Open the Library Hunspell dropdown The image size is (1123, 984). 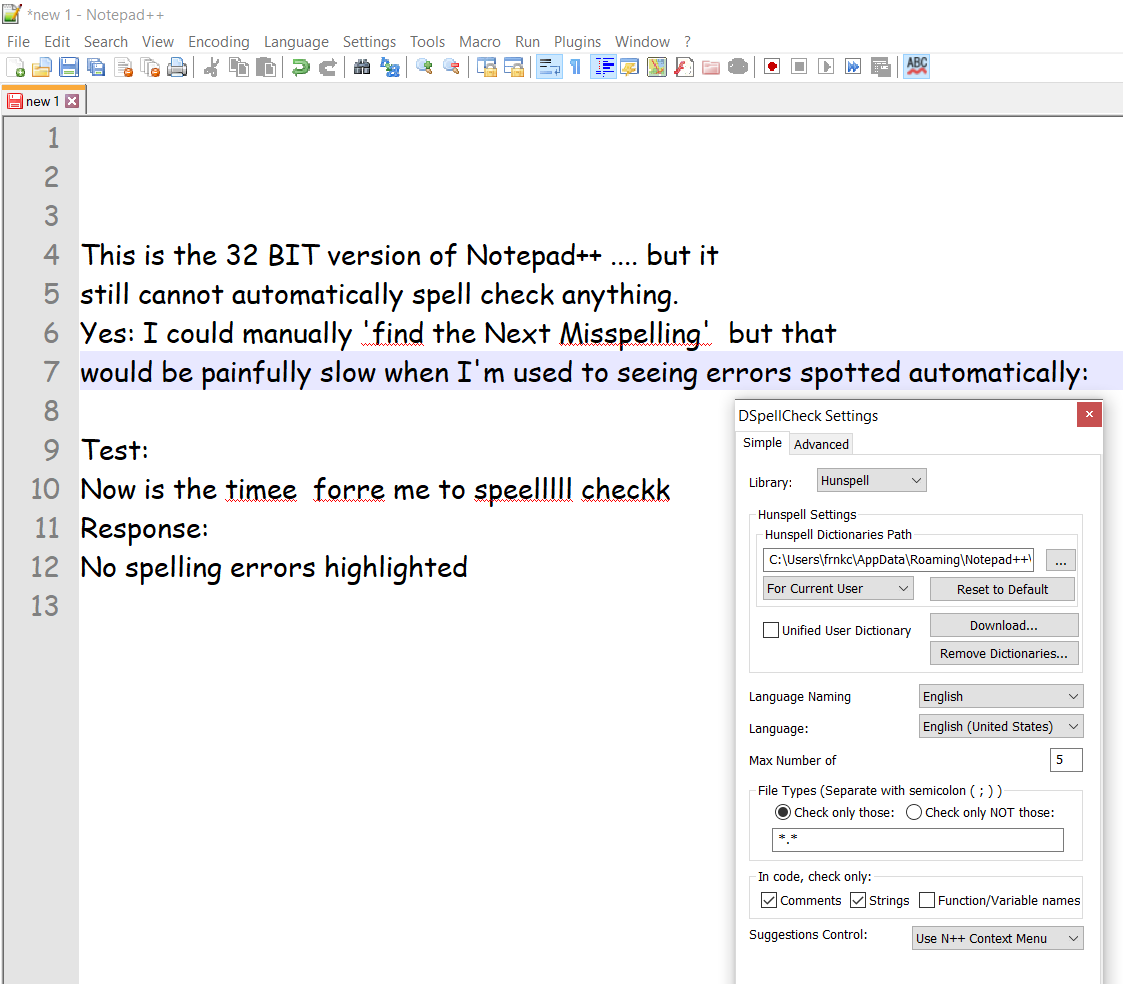click(x=872, y=481)
